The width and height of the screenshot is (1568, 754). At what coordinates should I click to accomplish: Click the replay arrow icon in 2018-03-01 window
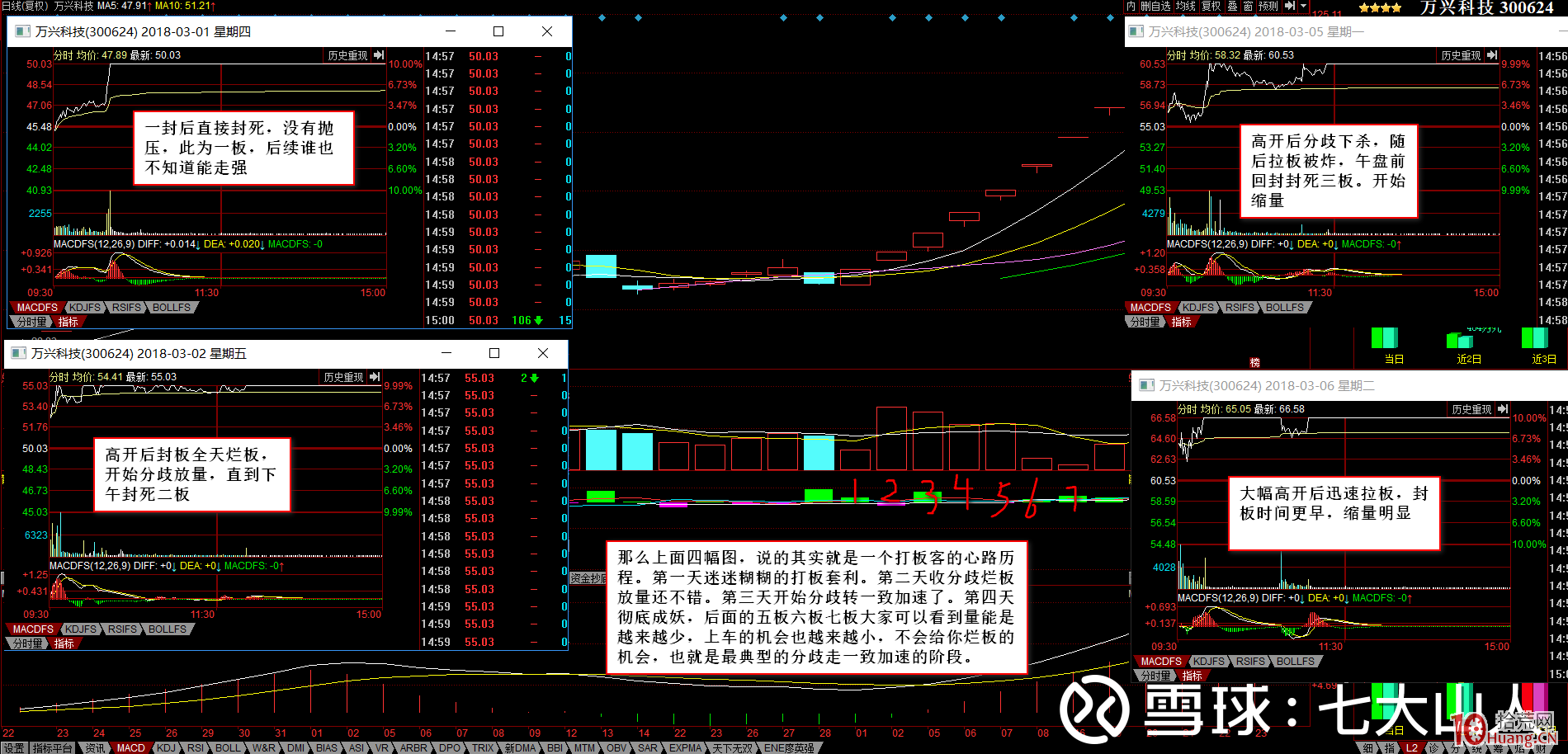[378, 55]
